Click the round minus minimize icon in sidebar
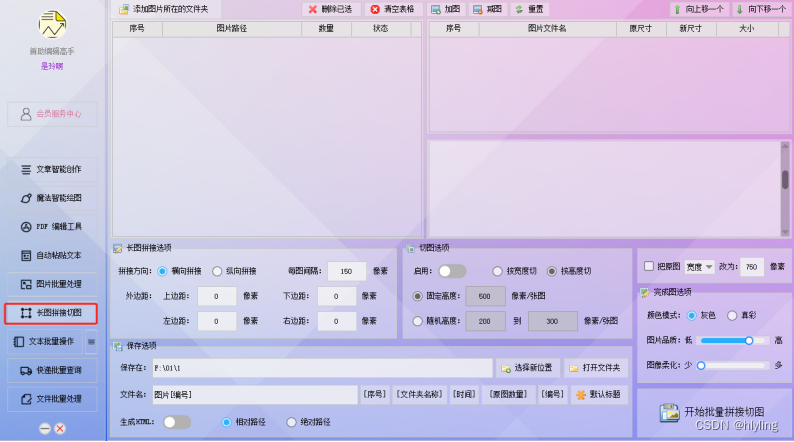 coord(45,429)
